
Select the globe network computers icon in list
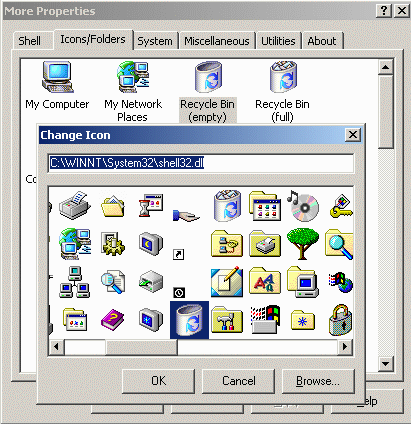[75, 244]
